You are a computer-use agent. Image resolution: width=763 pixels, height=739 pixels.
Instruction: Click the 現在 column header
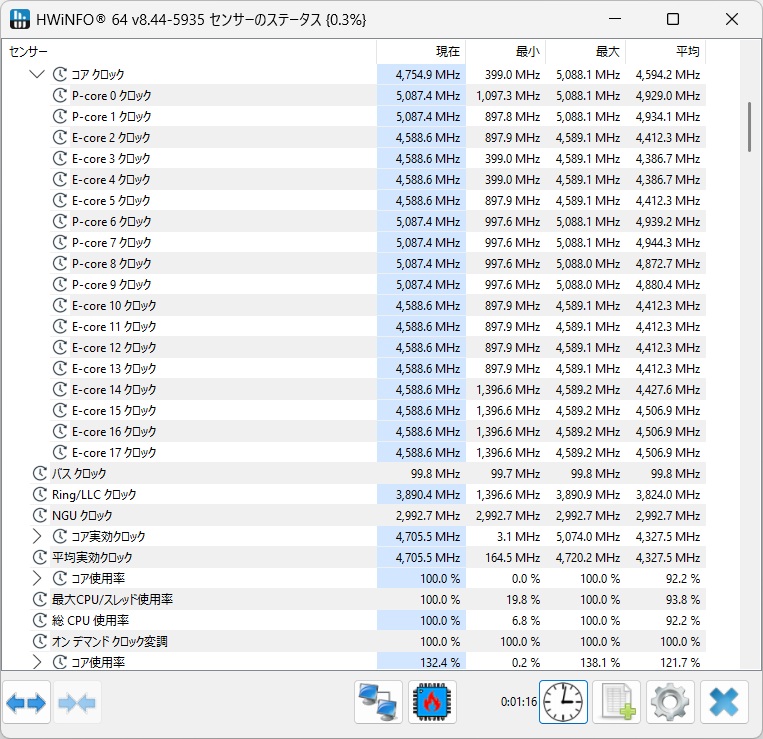click(421, 52)
